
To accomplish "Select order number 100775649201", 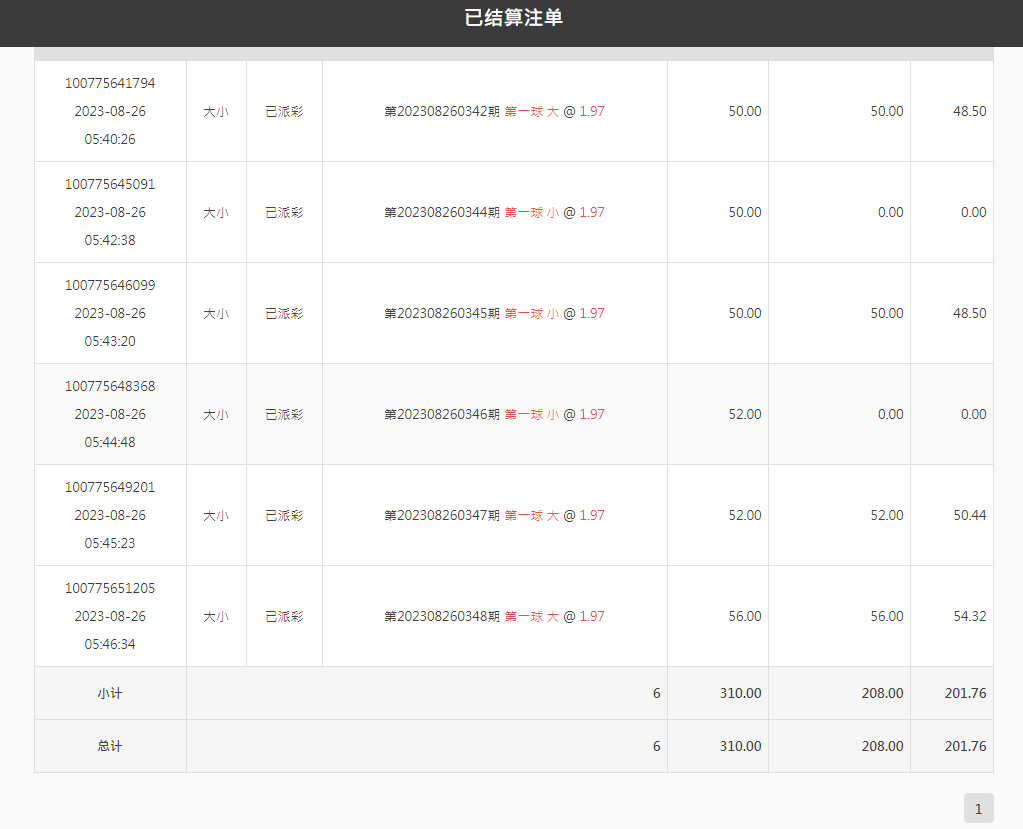I will click(110, 488).
